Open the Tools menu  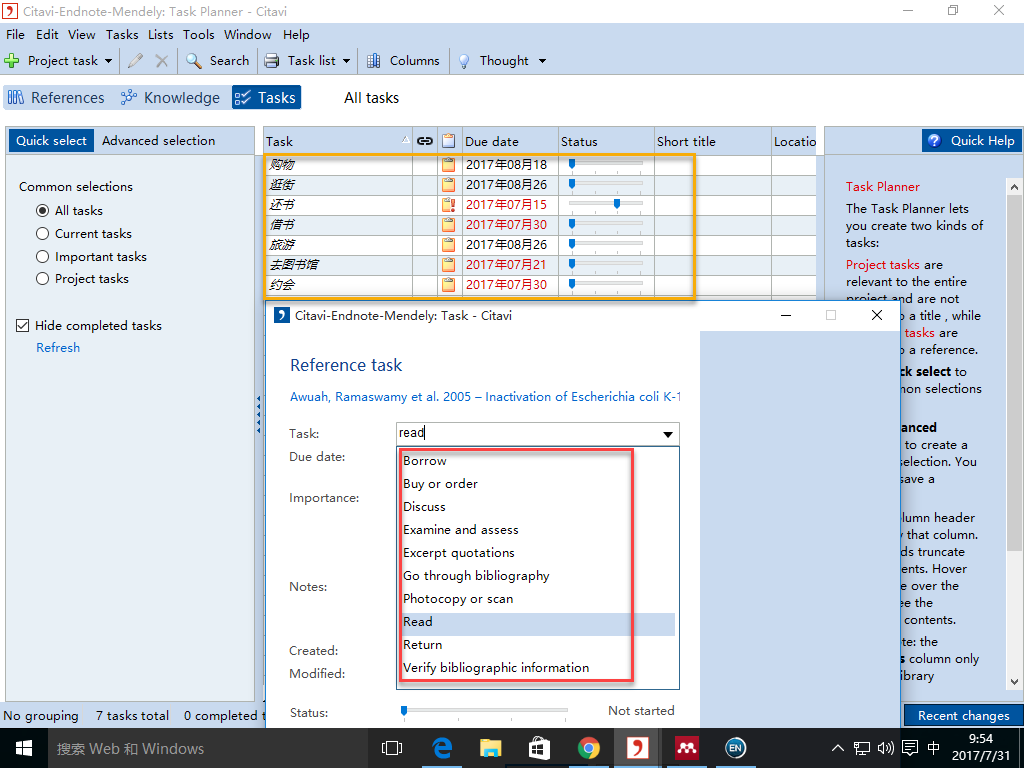[198, 34]
